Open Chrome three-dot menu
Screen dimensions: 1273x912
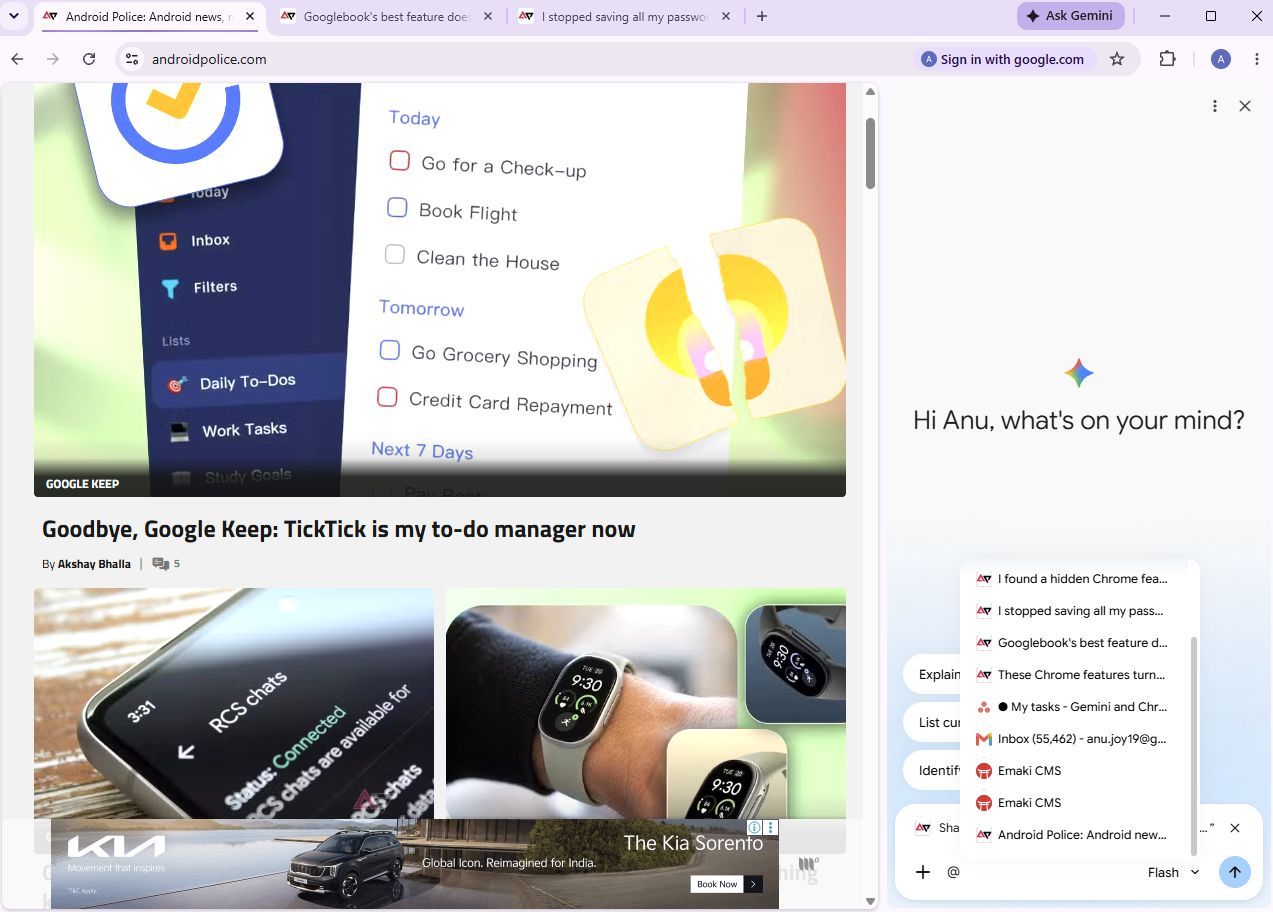click(x=1257, y=59)
